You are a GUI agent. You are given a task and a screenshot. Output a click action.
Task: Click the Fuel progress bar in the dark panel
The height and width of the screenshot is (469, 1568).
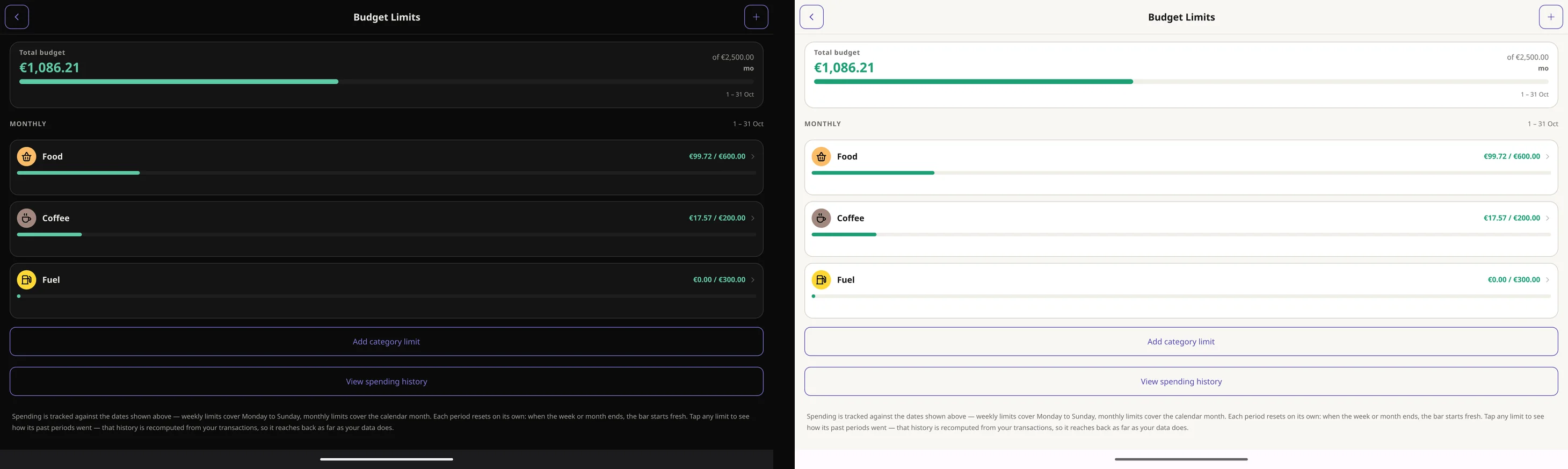(x=387, y=296)
